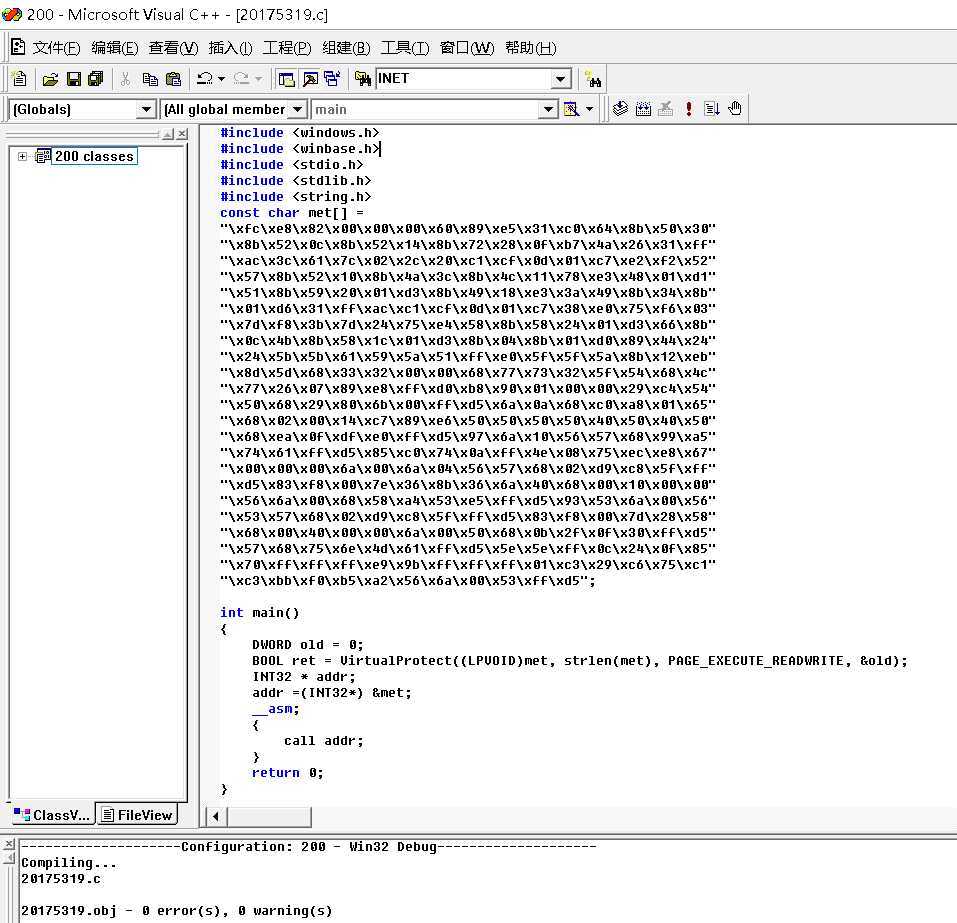This screenshot has width=957, height=923.
Task: Open the 编辑(E) menu
Action: (115, 48)
